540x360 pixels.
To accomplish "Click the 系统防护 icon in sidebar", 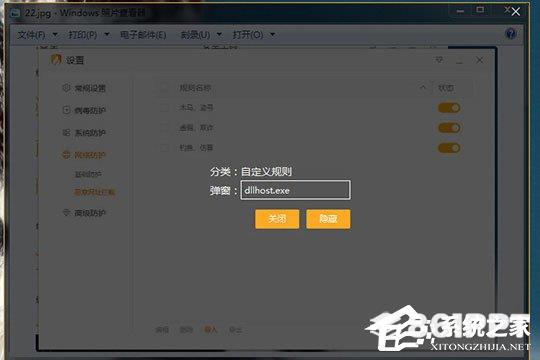I will (x=66, y=133).
